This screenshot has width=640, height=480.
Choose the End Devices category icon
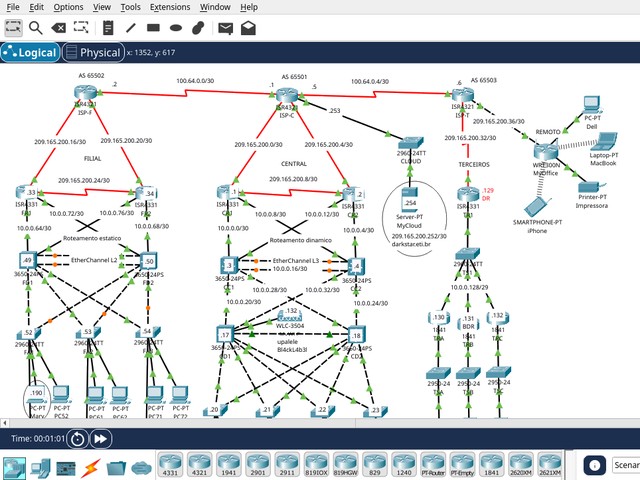38,466
